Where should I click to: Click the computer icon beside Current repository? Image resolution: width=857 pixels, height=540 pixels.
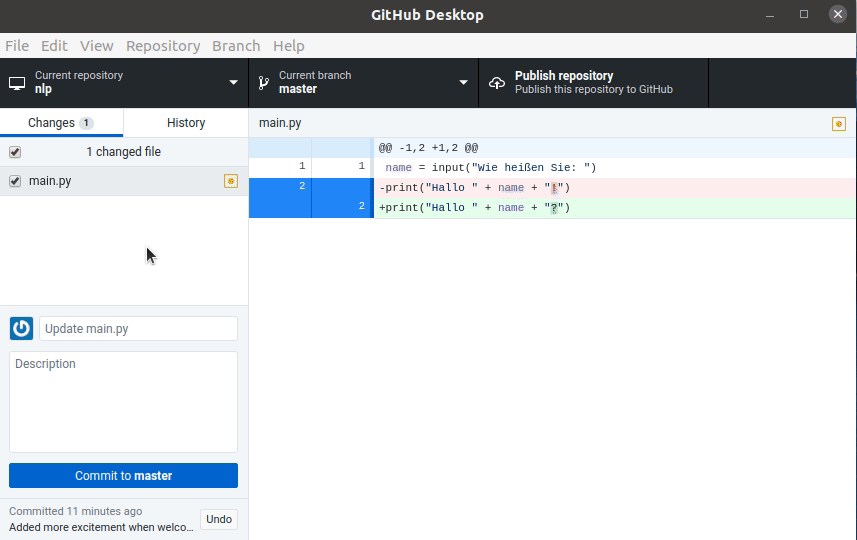coord(17,83)
